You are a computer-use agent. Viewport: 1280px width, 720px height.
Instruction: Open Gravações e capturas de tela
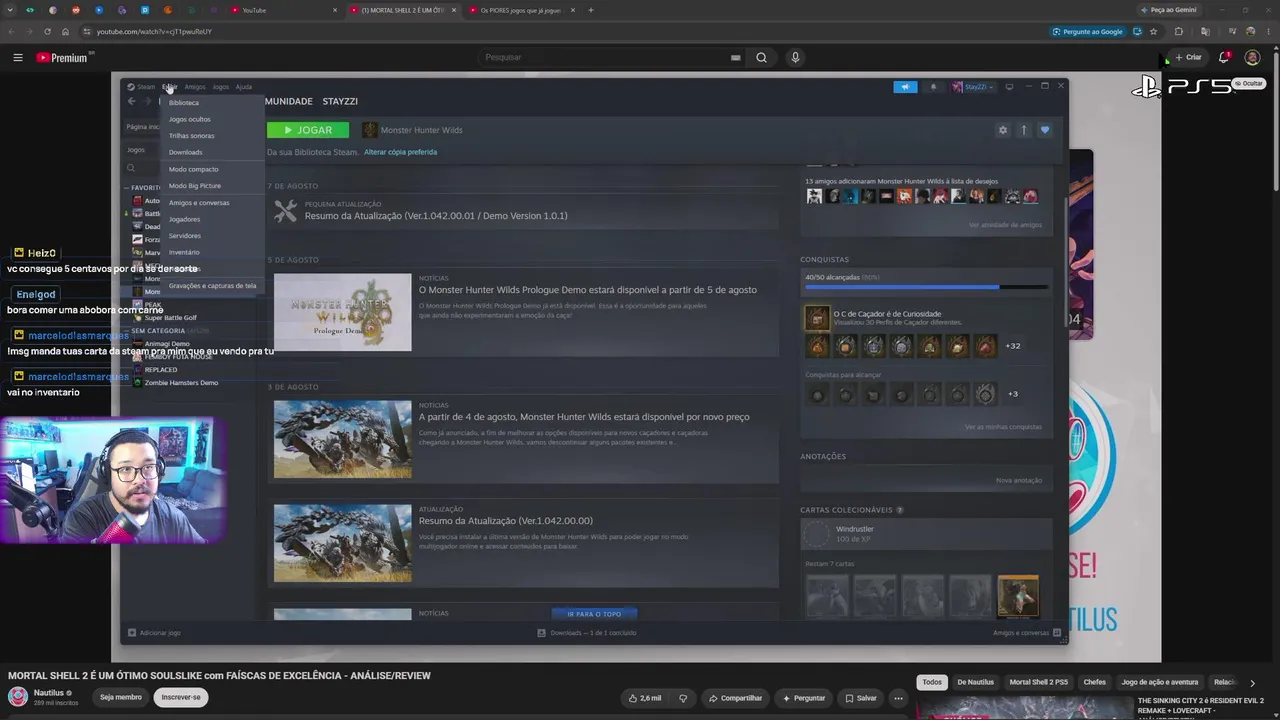tap(212, 285)
